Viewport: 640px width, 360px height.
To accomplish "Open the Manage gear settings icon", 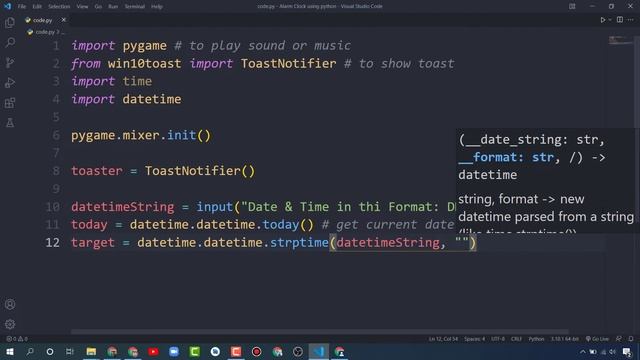I will click(10, 324).
